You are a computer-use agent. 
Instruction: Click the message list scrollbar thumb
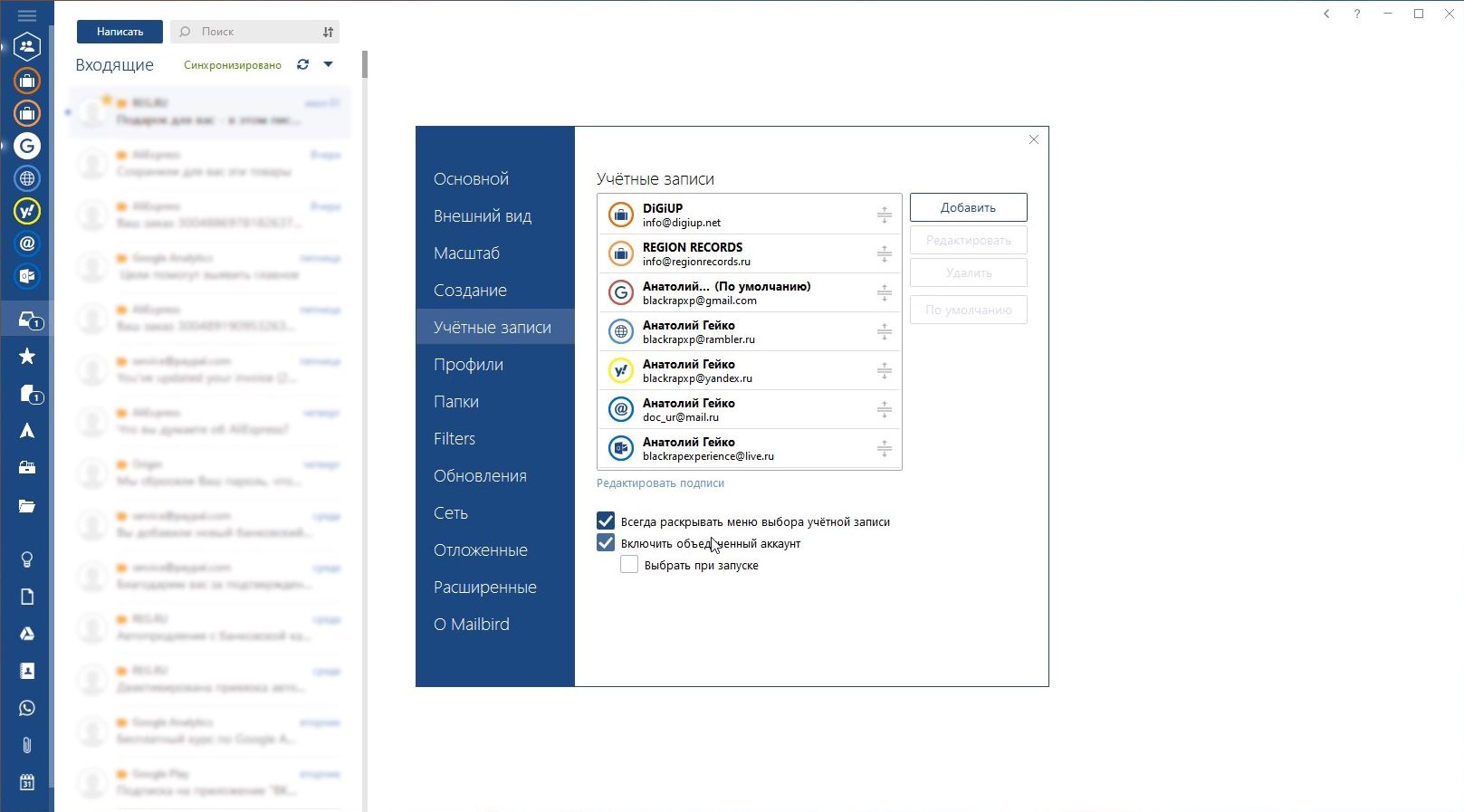click(365, 64)
